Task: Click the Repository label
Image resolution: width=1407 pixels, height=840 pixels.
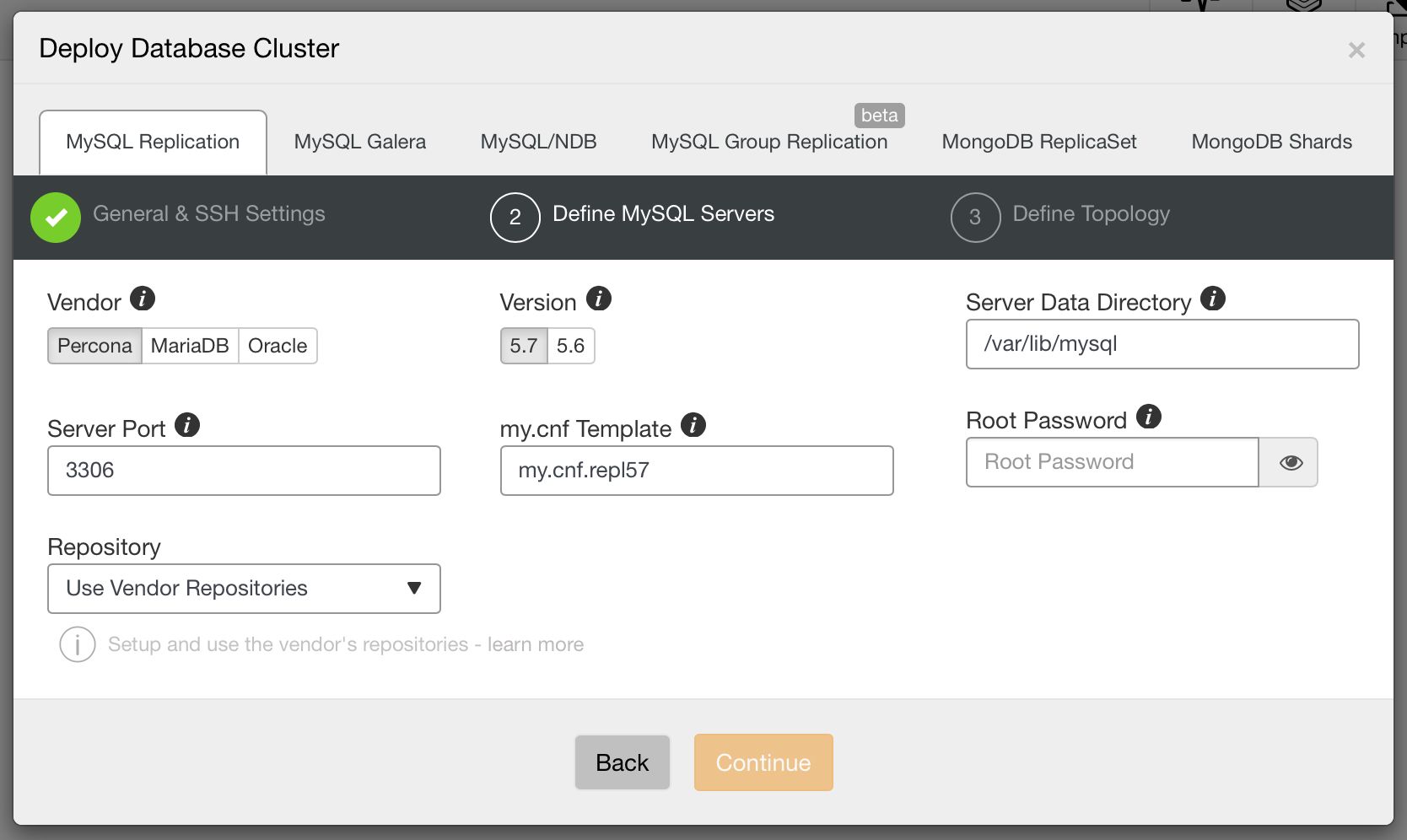Action: coord(104,547)
